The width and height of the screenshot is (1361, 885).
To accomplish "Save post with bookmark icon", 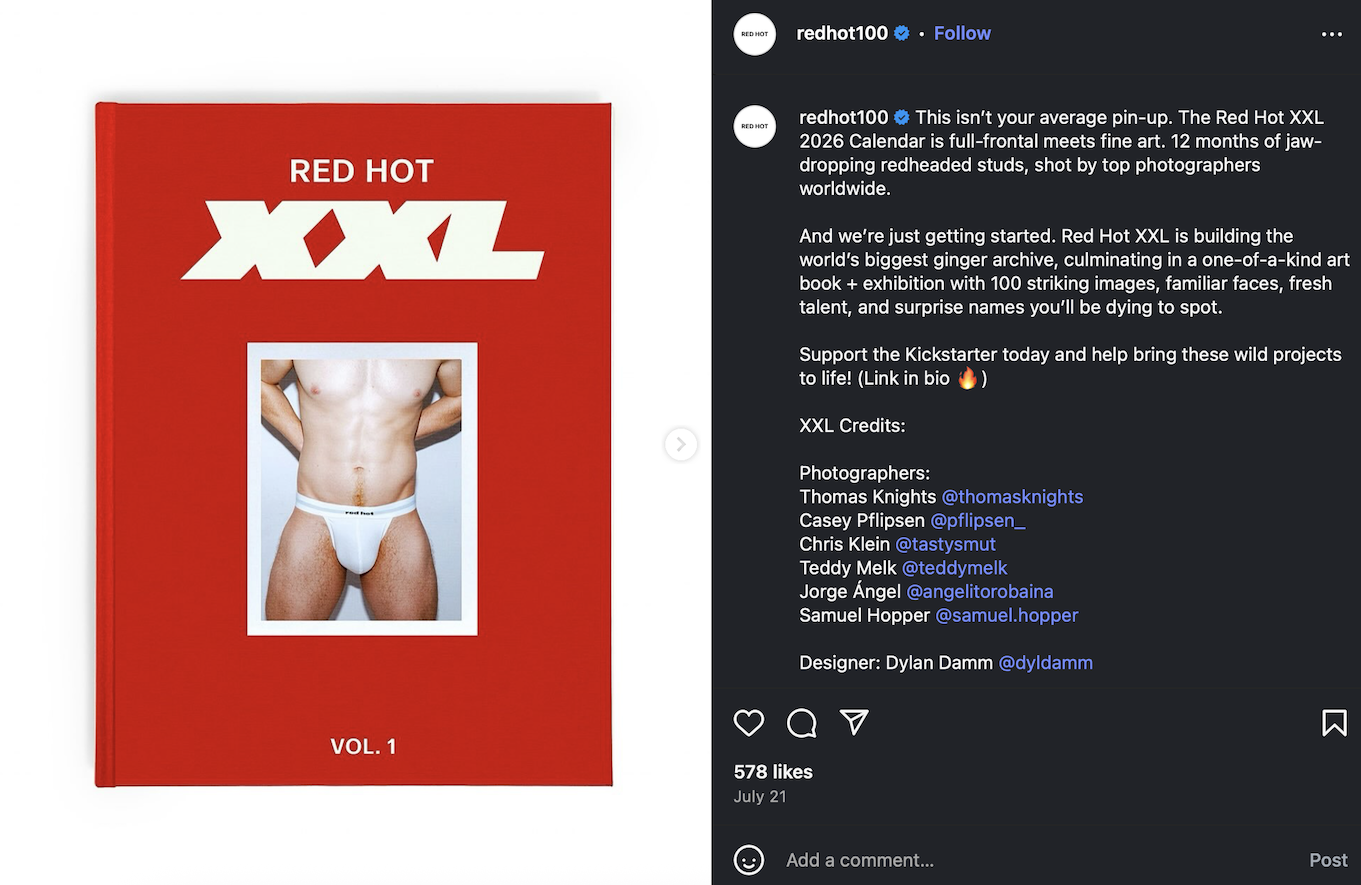I will pyautogui.click(x=1334, y=723).
